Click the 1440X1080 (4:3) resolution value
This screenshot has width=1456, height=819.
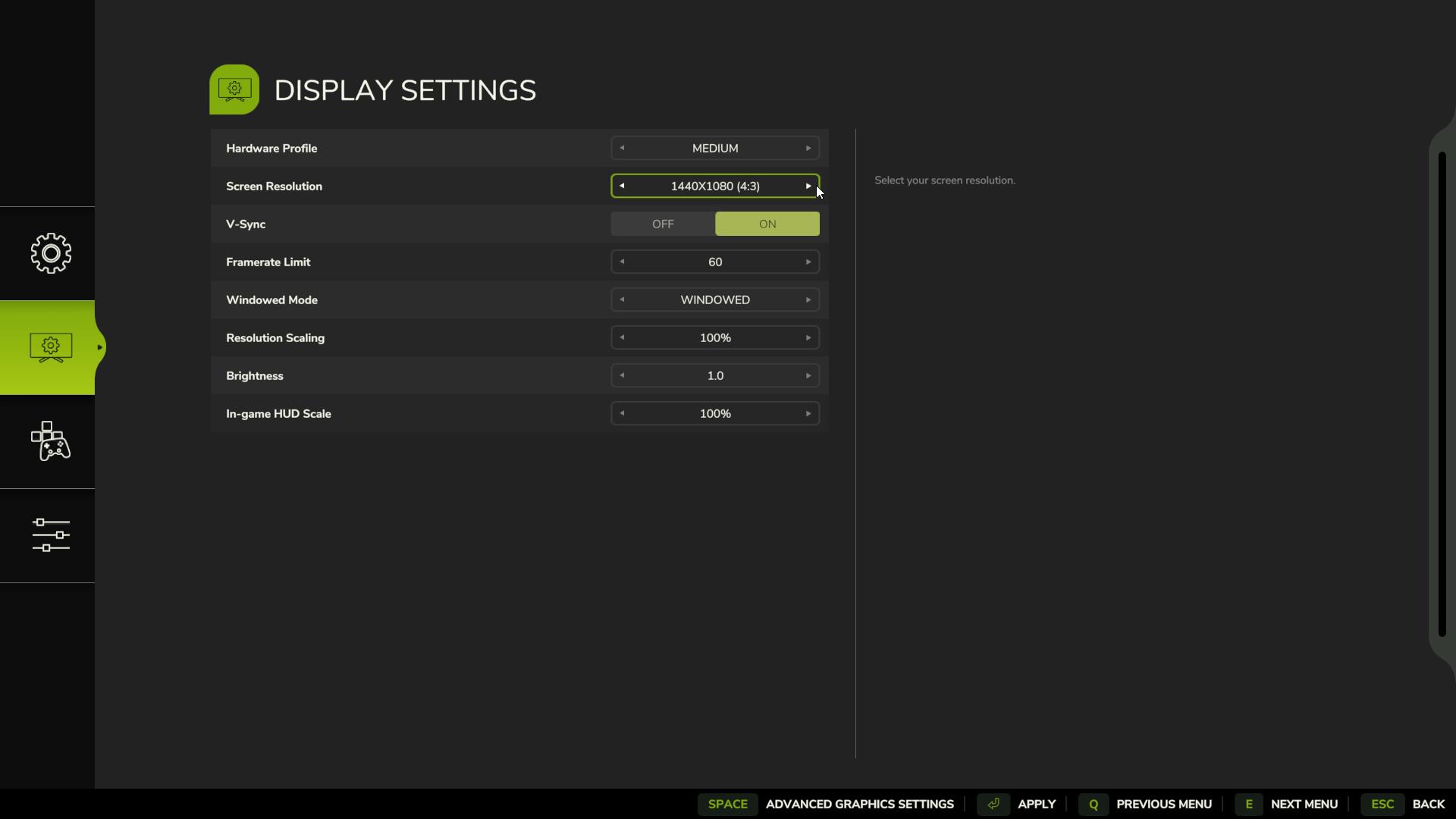715,186
